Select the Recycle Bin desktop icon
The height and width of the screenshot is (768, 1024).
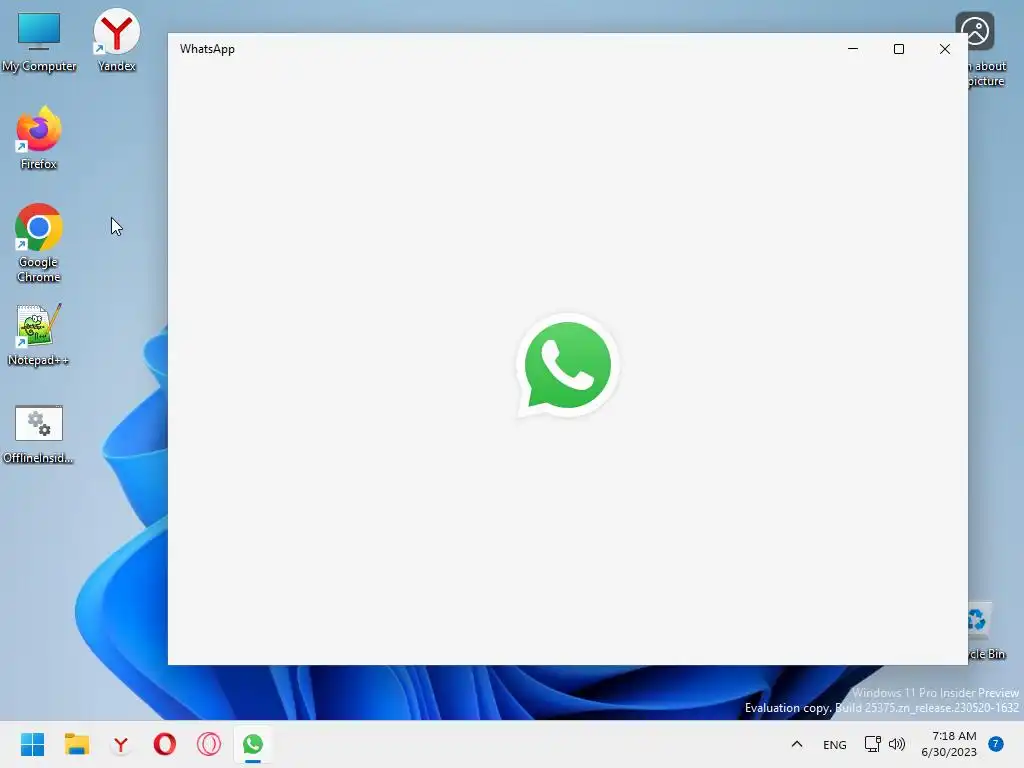click(x=986, y=631)
